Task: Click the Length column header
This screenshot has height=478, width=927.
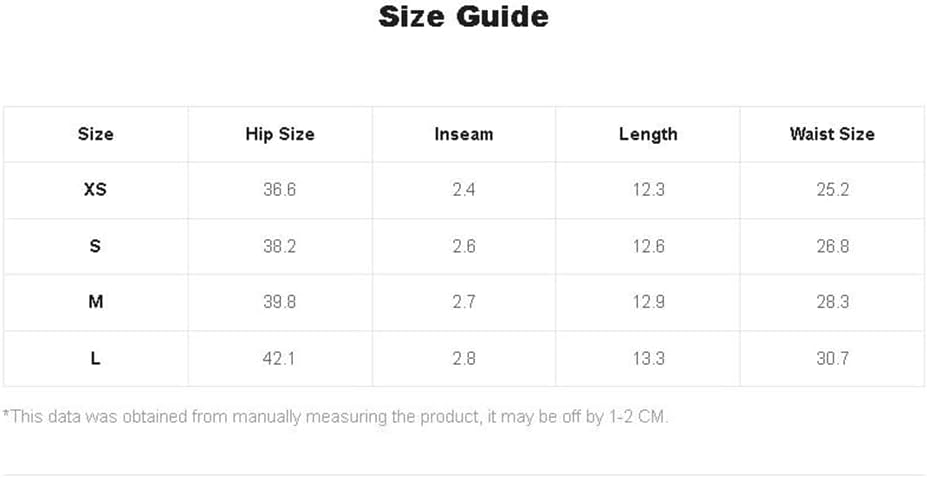Action: tap(648, 134)
